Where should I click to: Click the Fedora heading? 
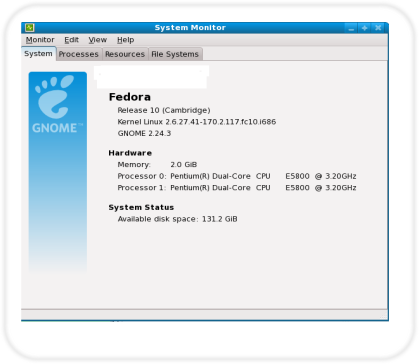(130, 97)
